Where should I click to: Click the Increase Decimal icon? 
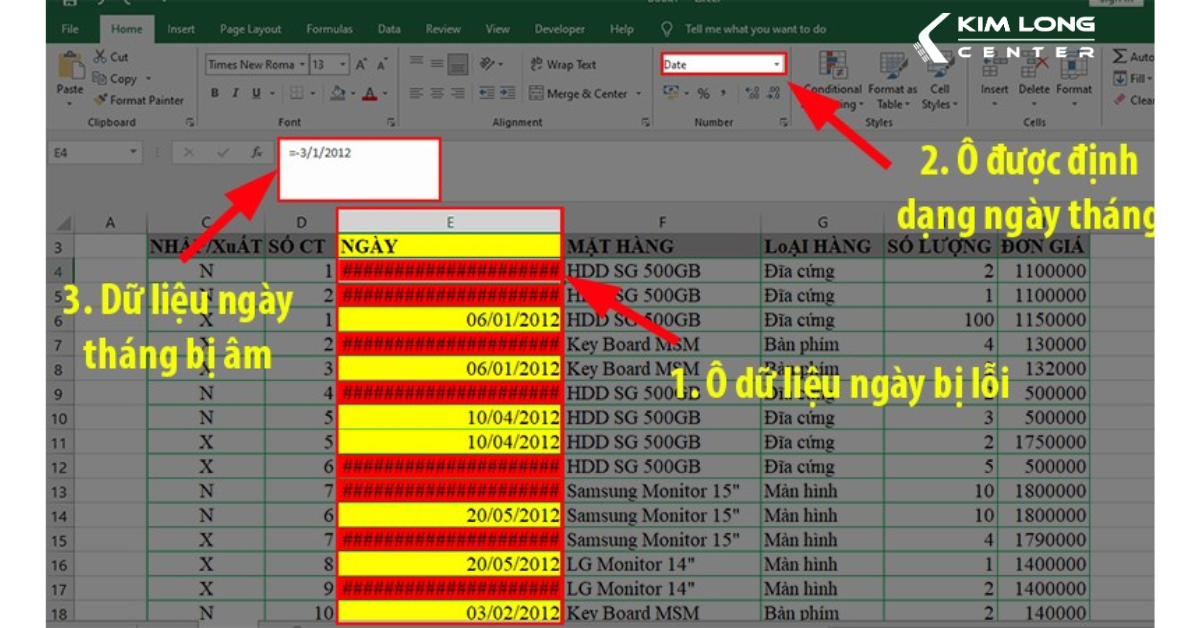(x=752, y=93)
